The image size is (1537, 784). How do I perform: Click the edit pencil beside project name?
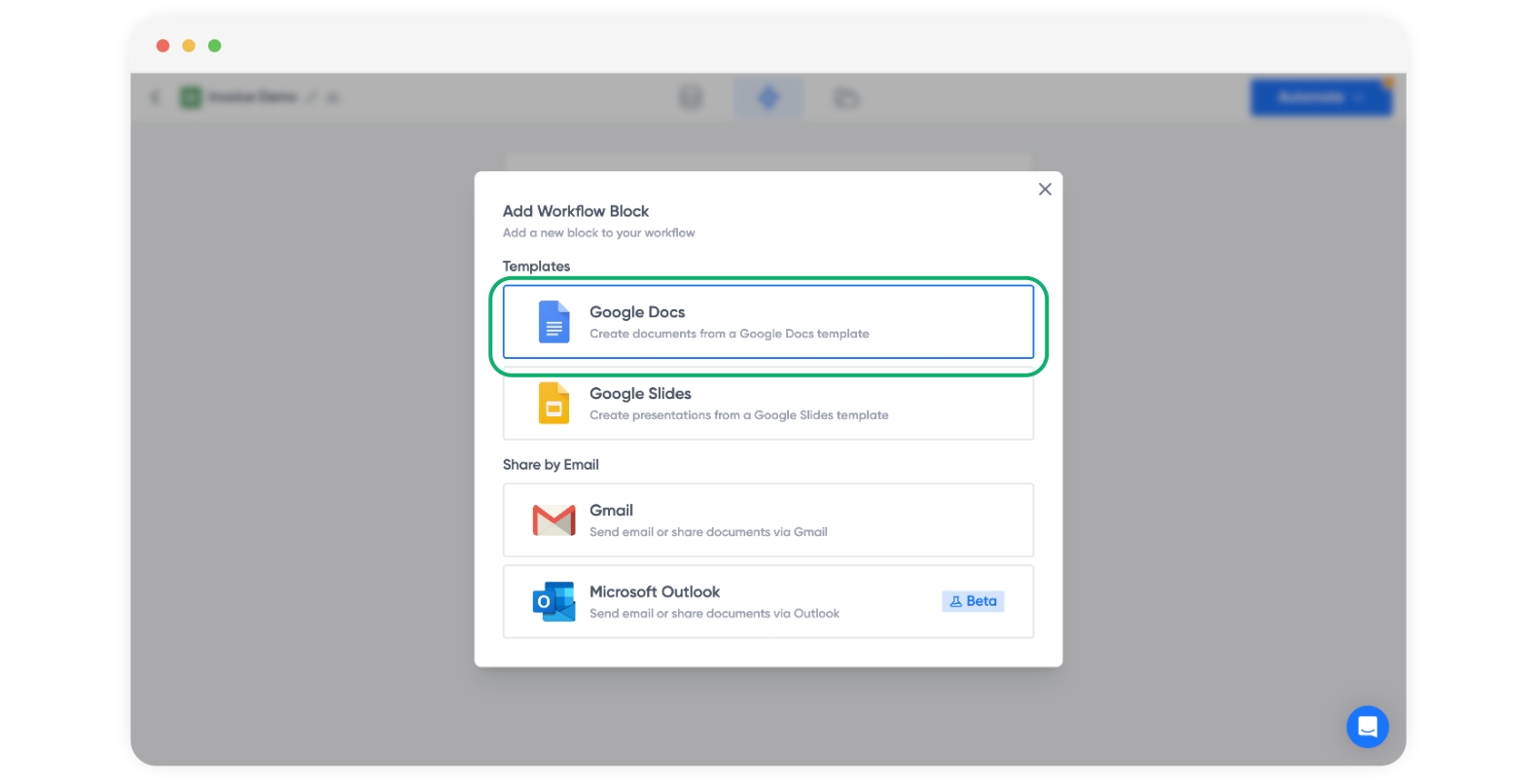[x=312, y=97]
